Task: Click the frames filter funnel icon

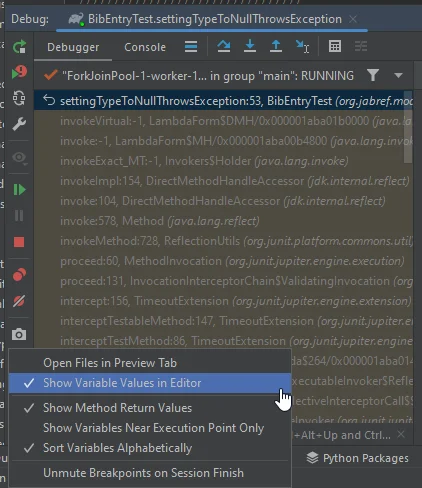Action: [373, 75]
